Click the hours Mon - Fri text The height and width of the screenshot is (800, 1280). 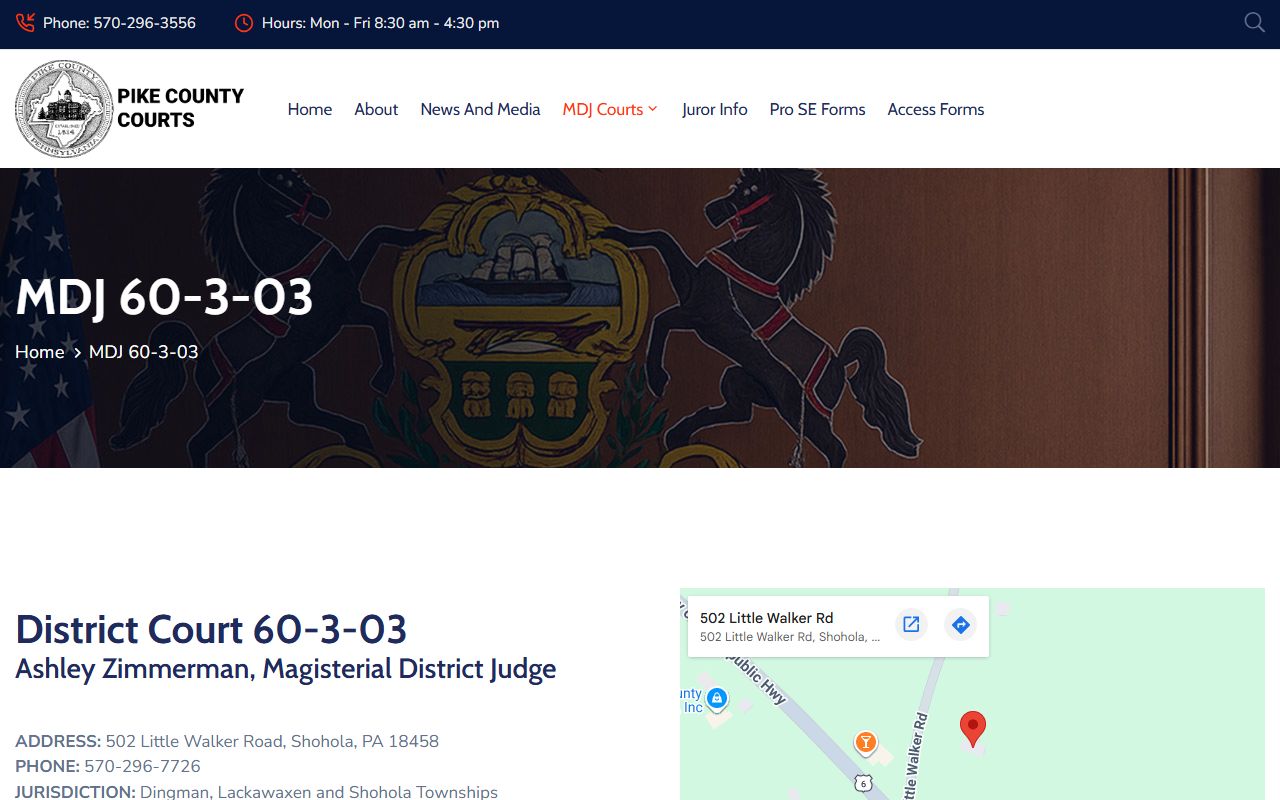tap(380, 22)
